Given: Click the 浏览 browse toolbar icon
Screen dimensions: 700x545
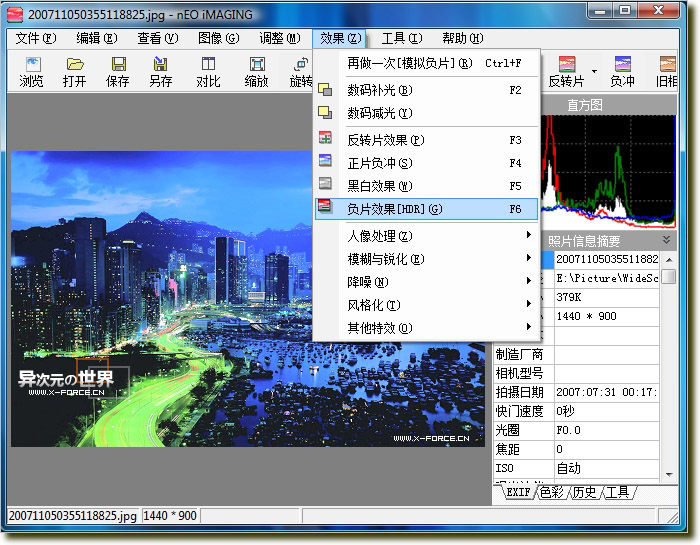Looking at the screenshot, I should (31, 72).
